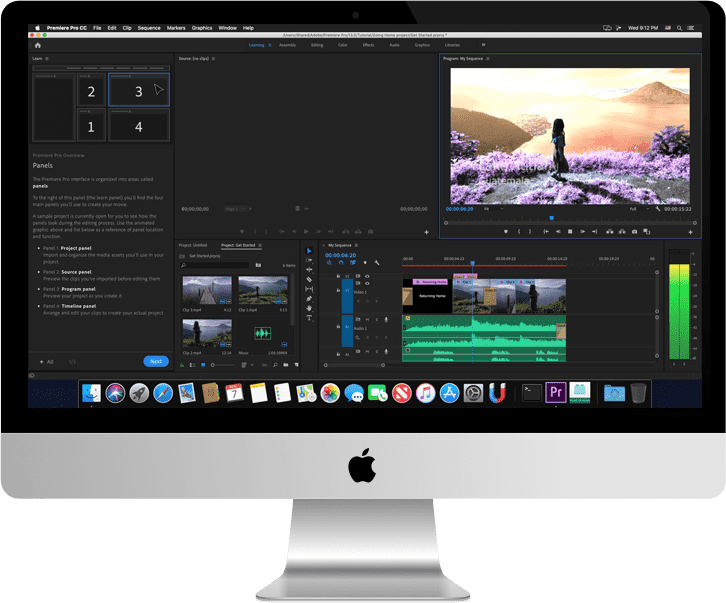Select the Hand tool

(x=309, y=308)
